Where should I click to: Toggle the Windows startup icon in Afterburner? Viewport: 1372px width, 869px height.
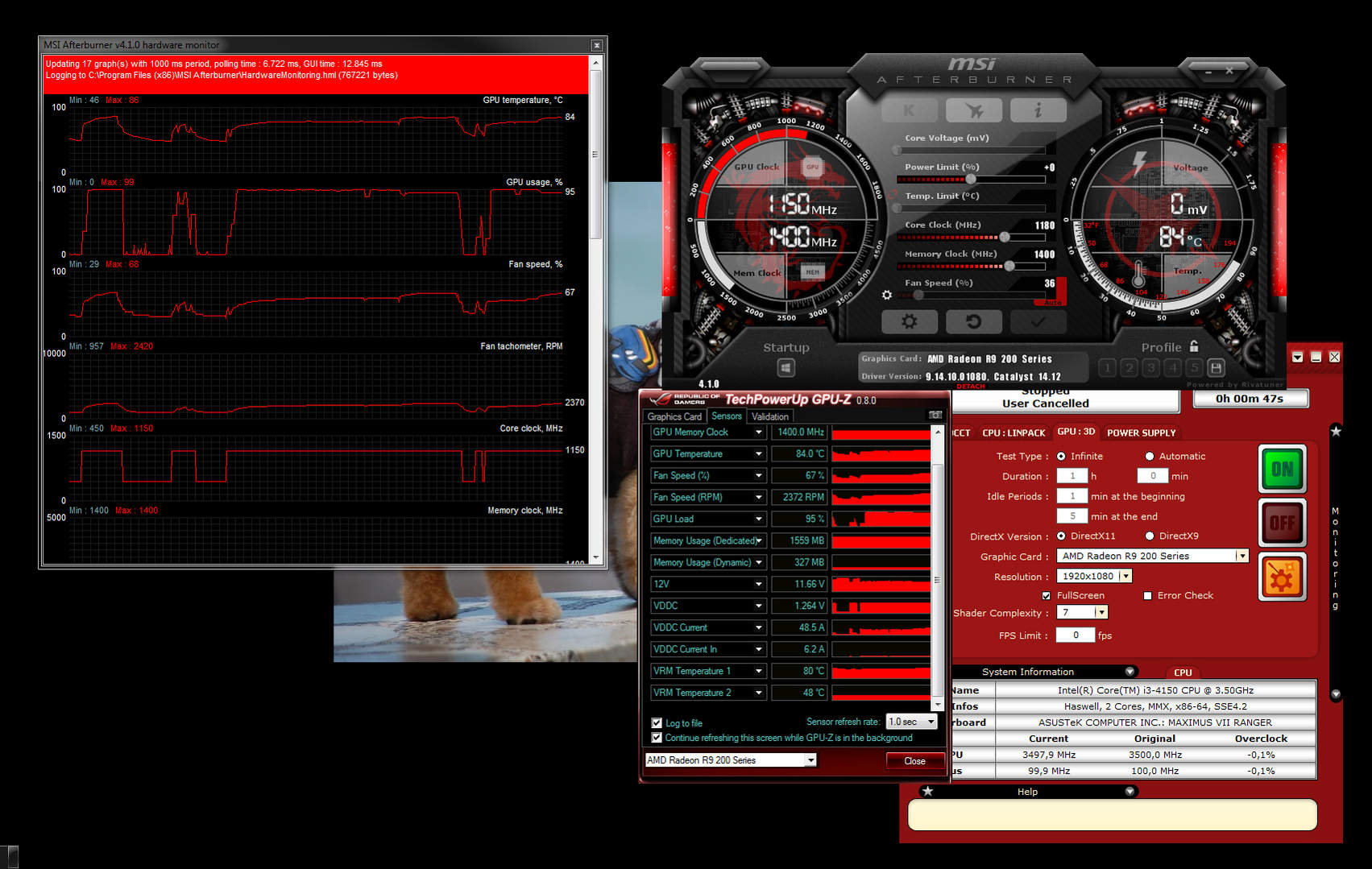tap(786, 368)
